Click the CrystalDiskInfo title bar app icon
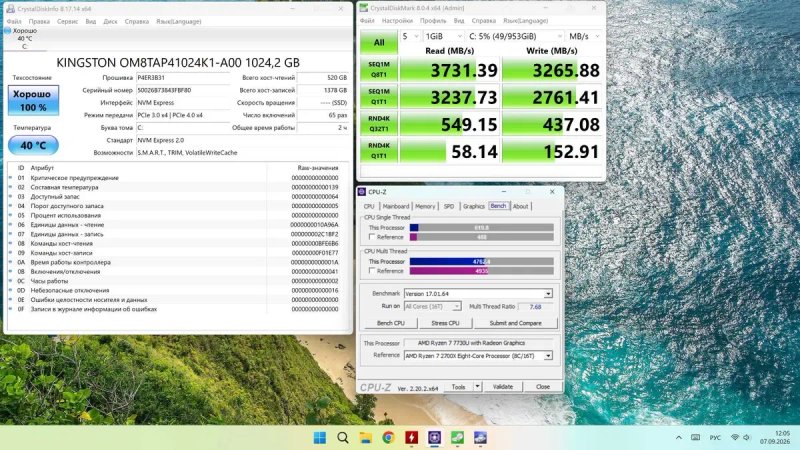This screenshot has height=450, width=800. (x=10, y=9)
